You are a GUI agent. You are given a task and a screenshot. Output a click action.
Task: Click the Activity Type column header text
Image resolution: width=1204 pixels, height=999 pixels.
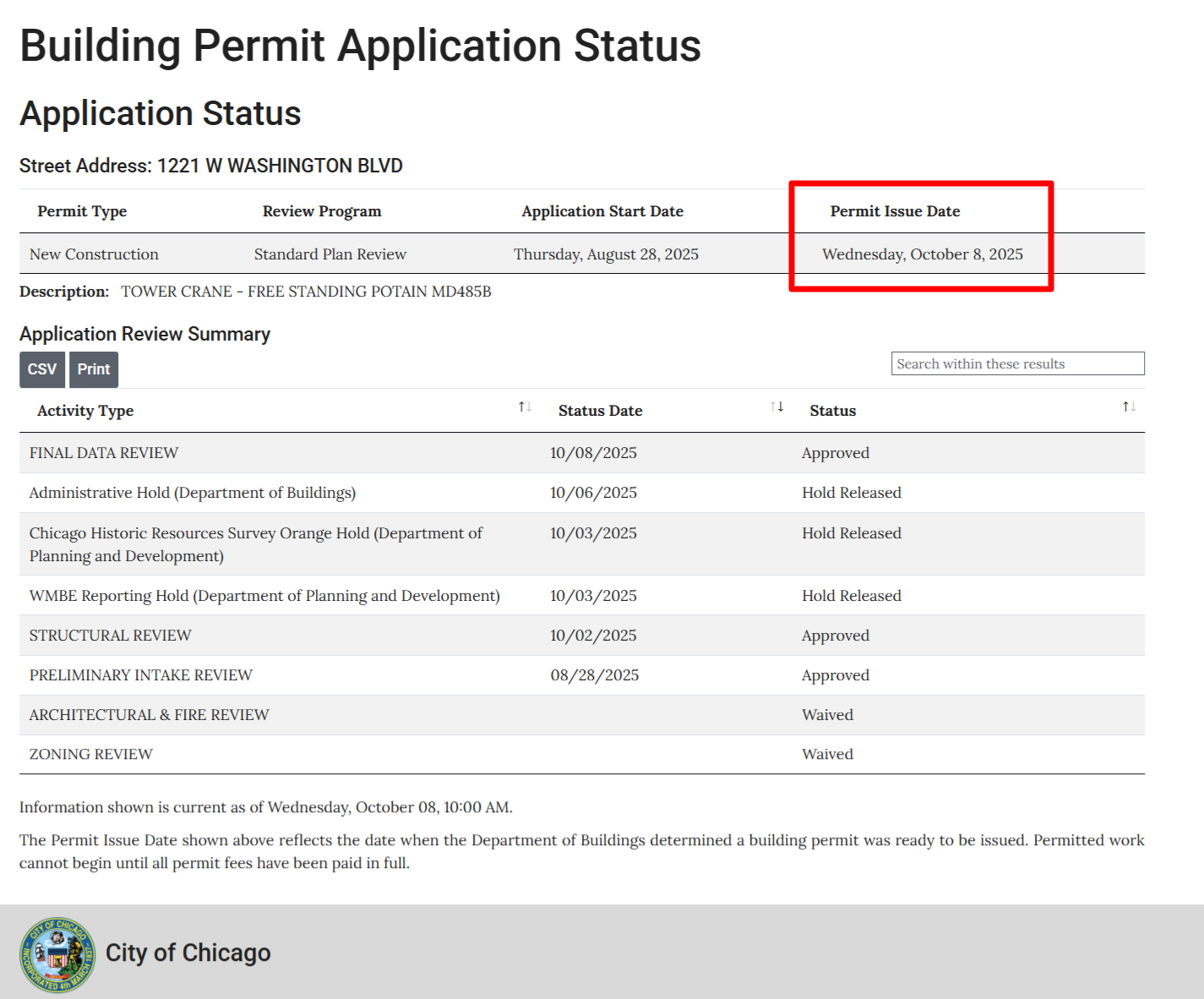point(85,411)
